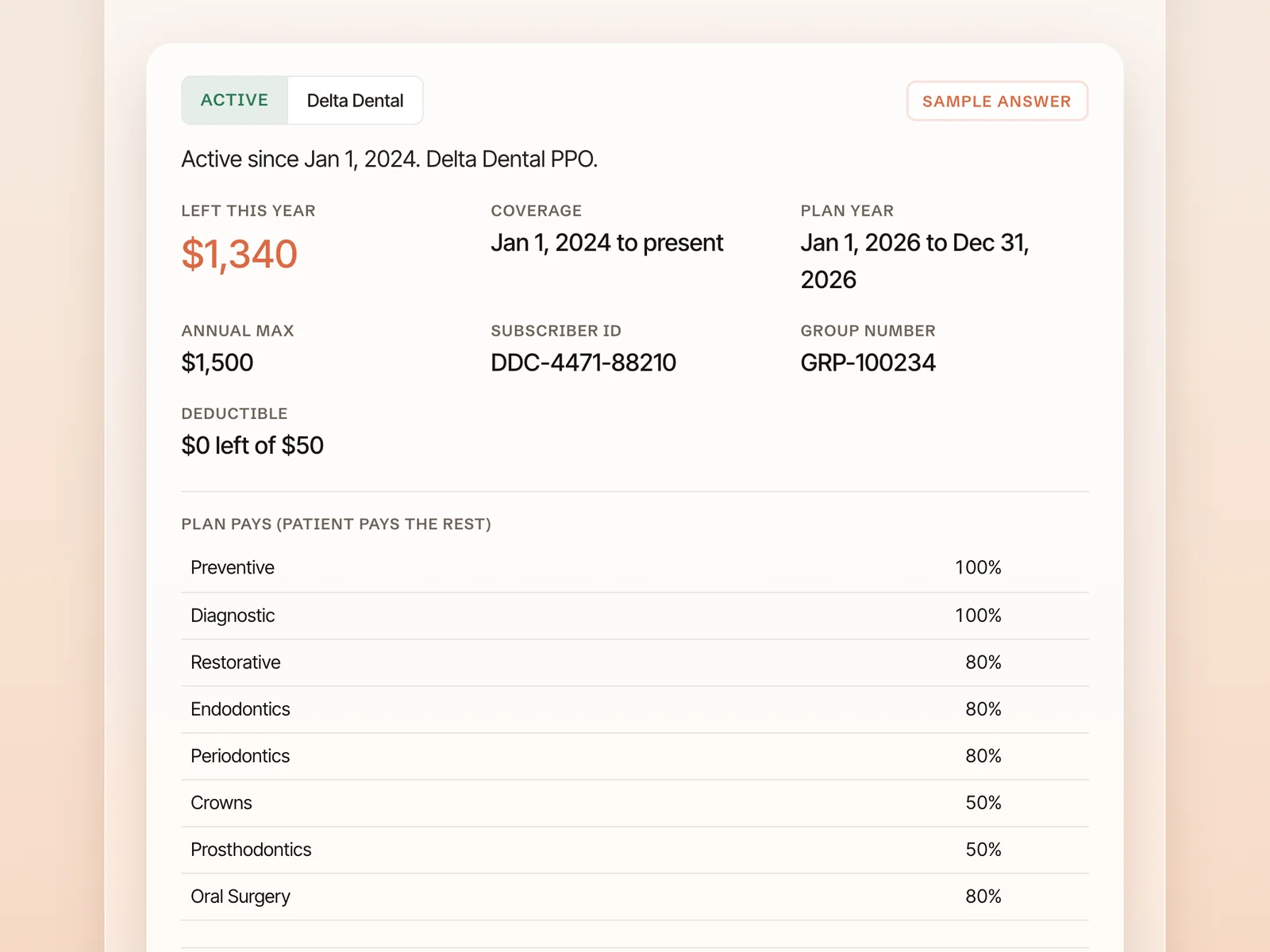Click the 80% value for Periodontics
Image resolution: width=1270 pixels, height=952 pixels.
coord(983,756)
